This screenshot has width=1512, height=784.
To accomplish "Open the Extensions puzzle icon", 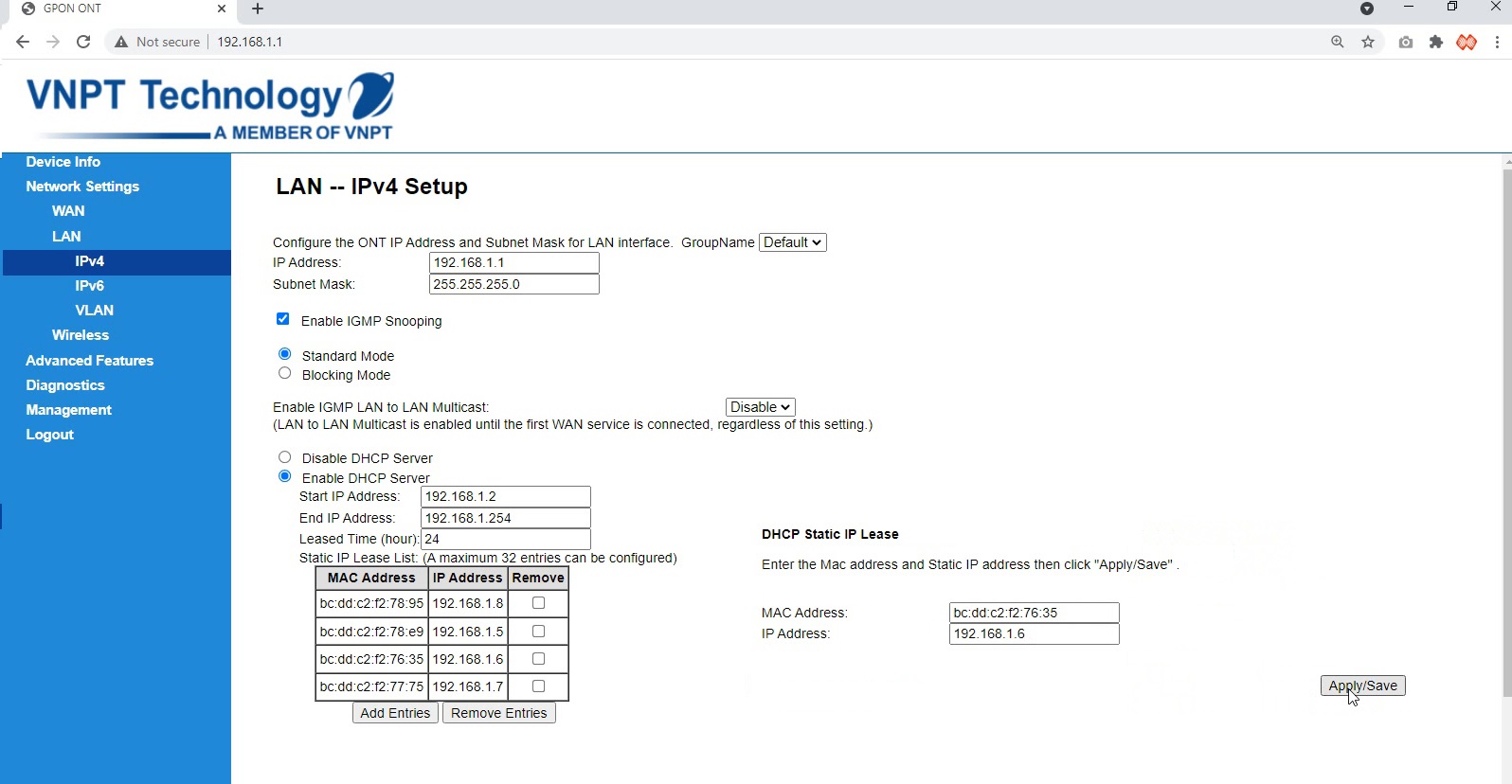I will tap(1436, 42).
